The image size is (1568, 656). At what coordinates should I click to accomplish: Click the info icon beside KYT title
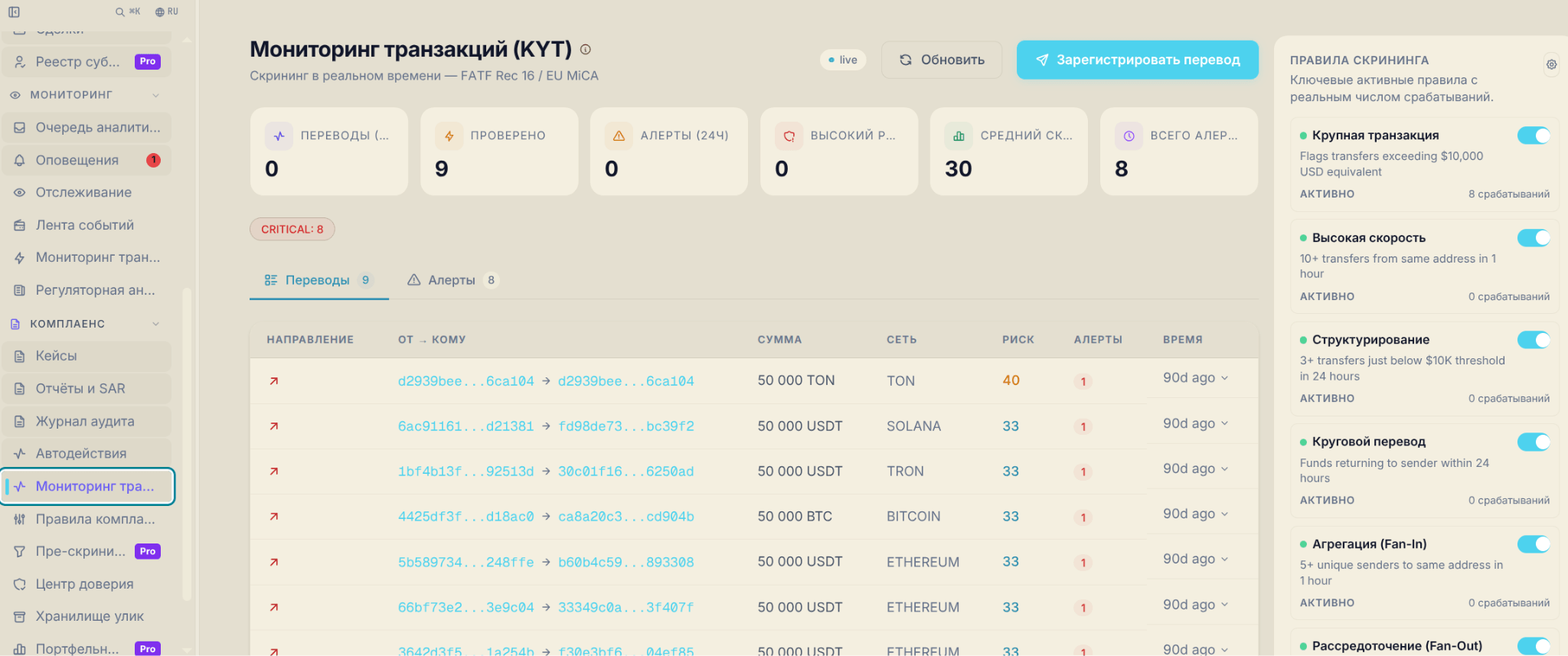point(586,49)
